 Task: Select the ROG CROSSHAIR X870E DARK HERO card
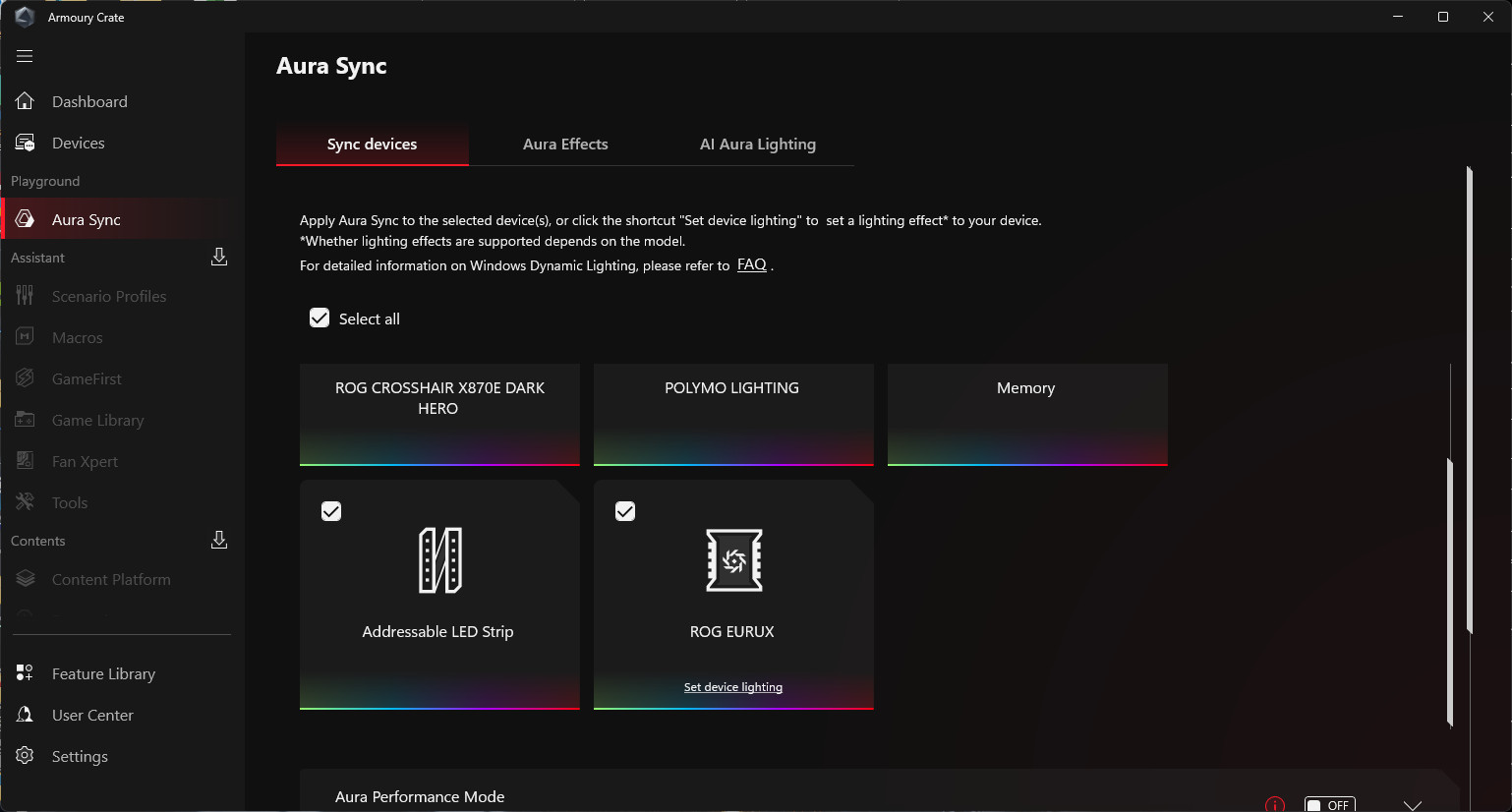439,415
